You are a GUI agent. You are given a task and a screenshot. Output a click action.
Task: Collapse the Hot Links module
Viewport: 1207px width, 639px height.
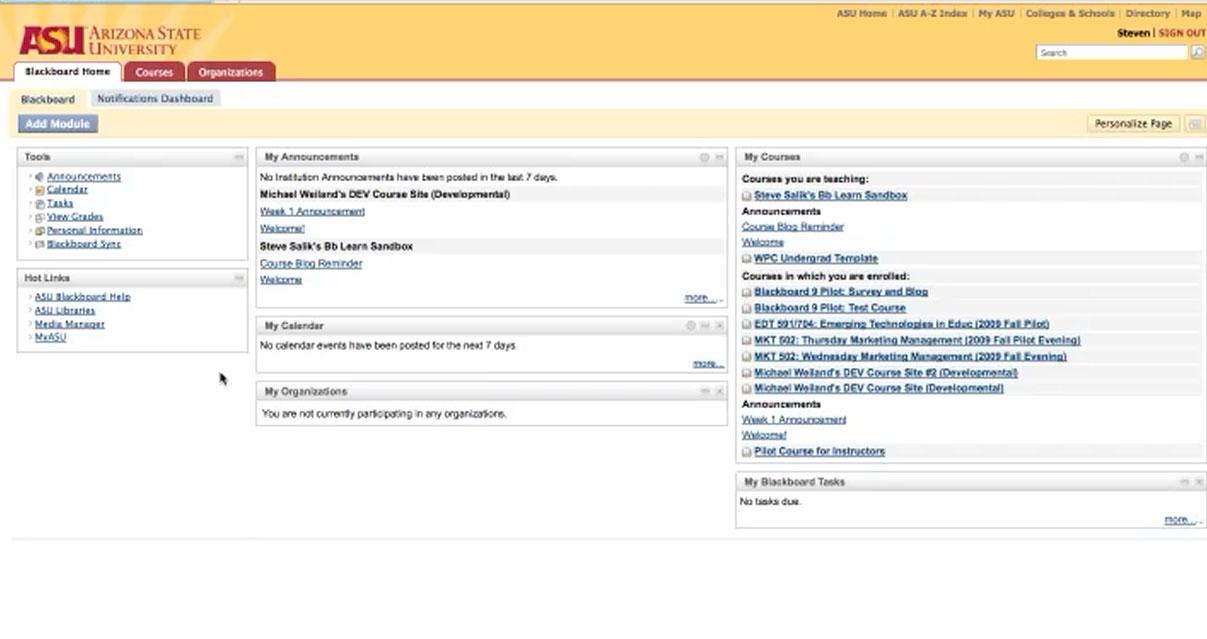[239, 278]
